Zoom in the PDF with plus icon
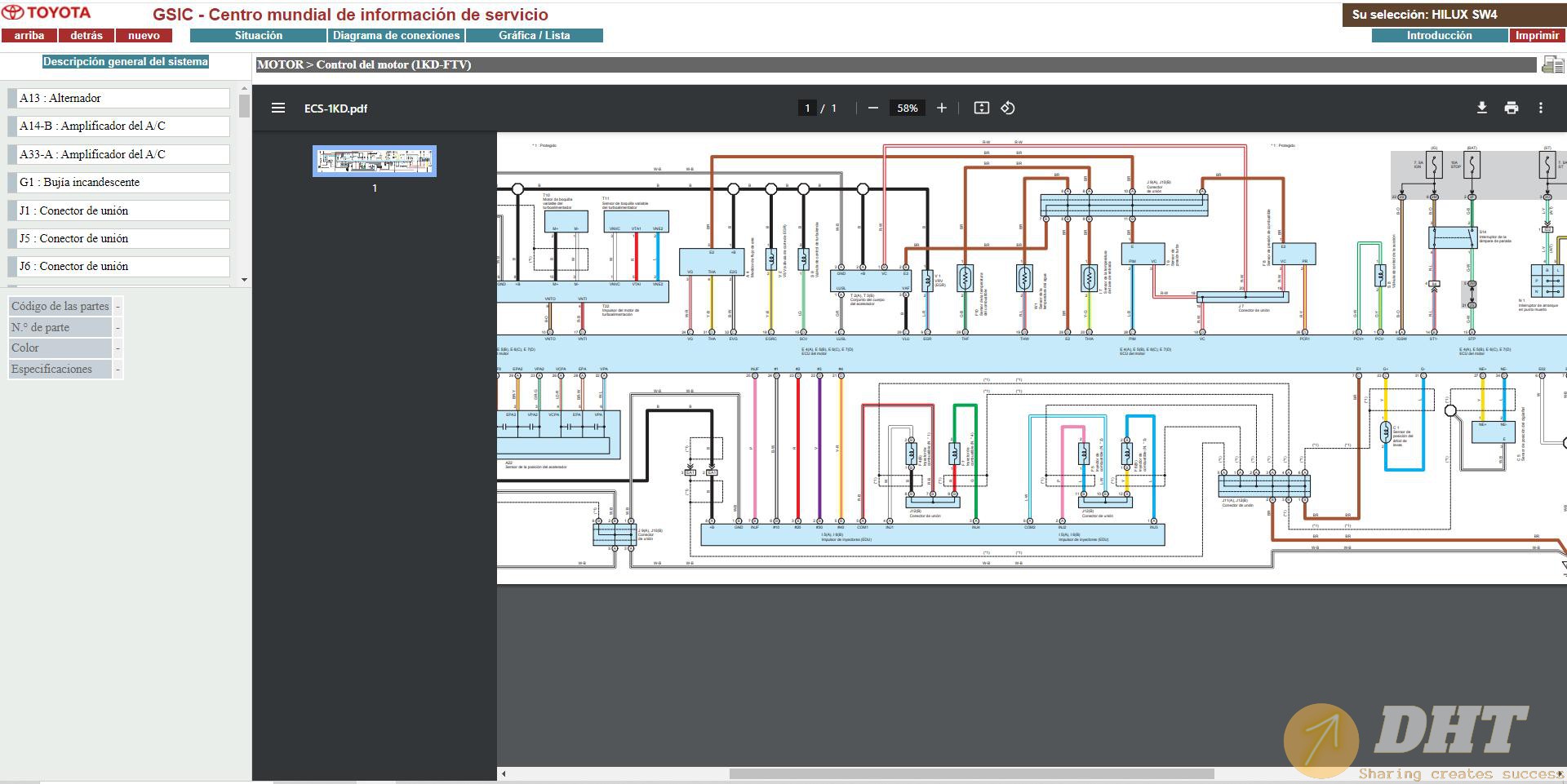 [942, 108]
